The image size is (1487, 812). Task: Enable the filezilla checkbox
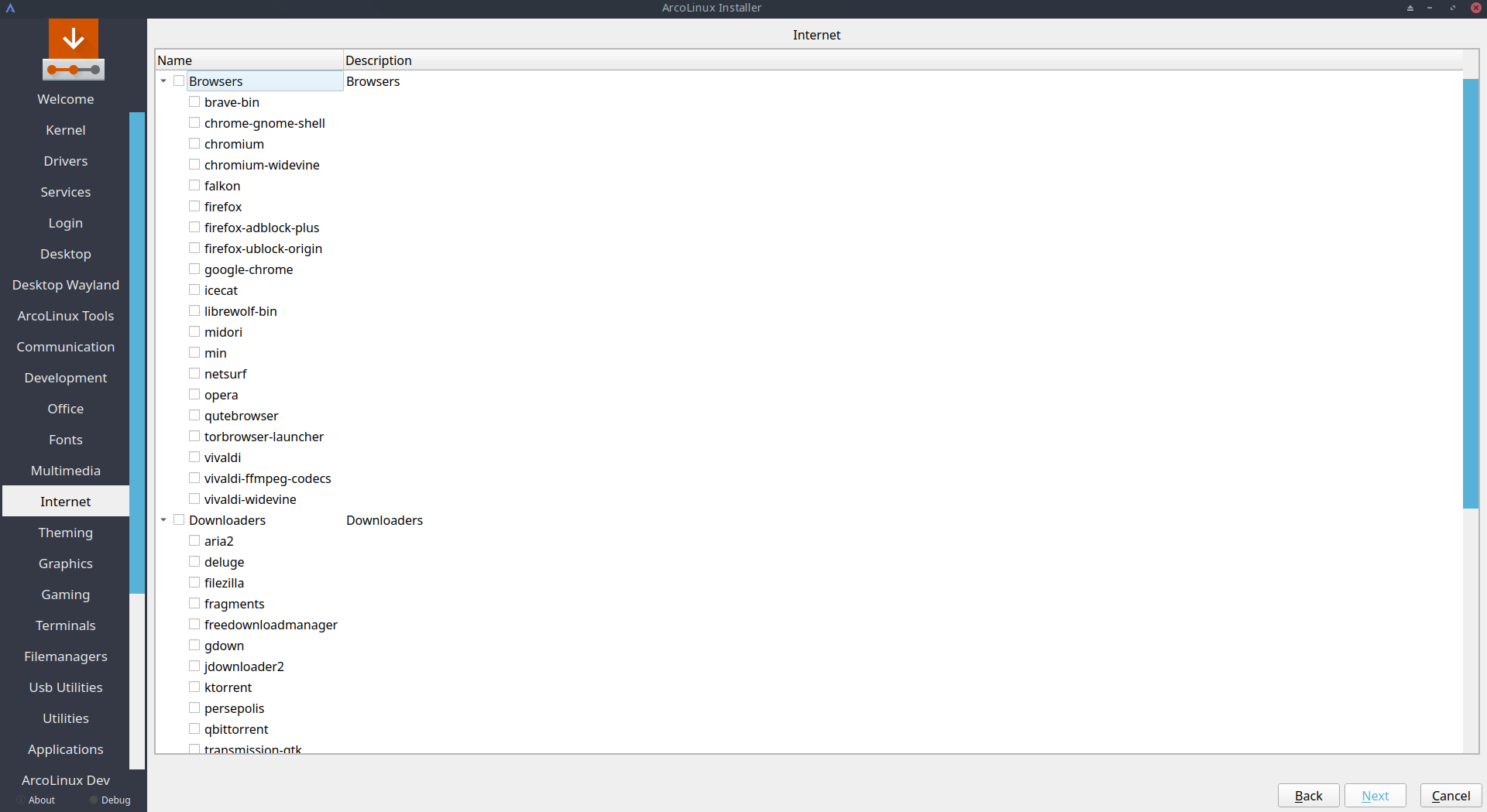pyautogui.click(x=194, y=582)
